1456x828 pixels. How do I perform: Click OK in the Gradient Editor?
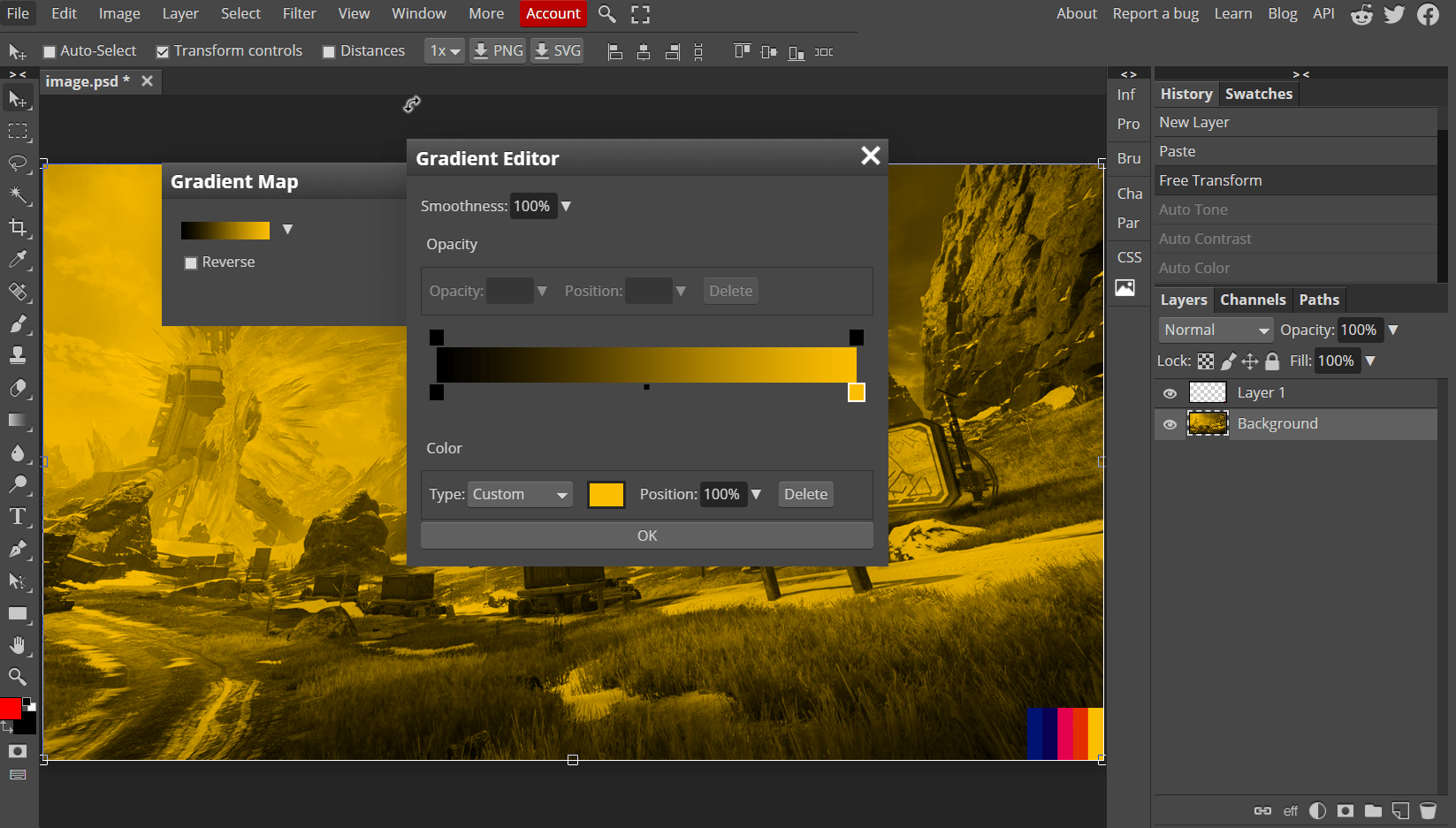pyautogui.click(x=646, y=535)
